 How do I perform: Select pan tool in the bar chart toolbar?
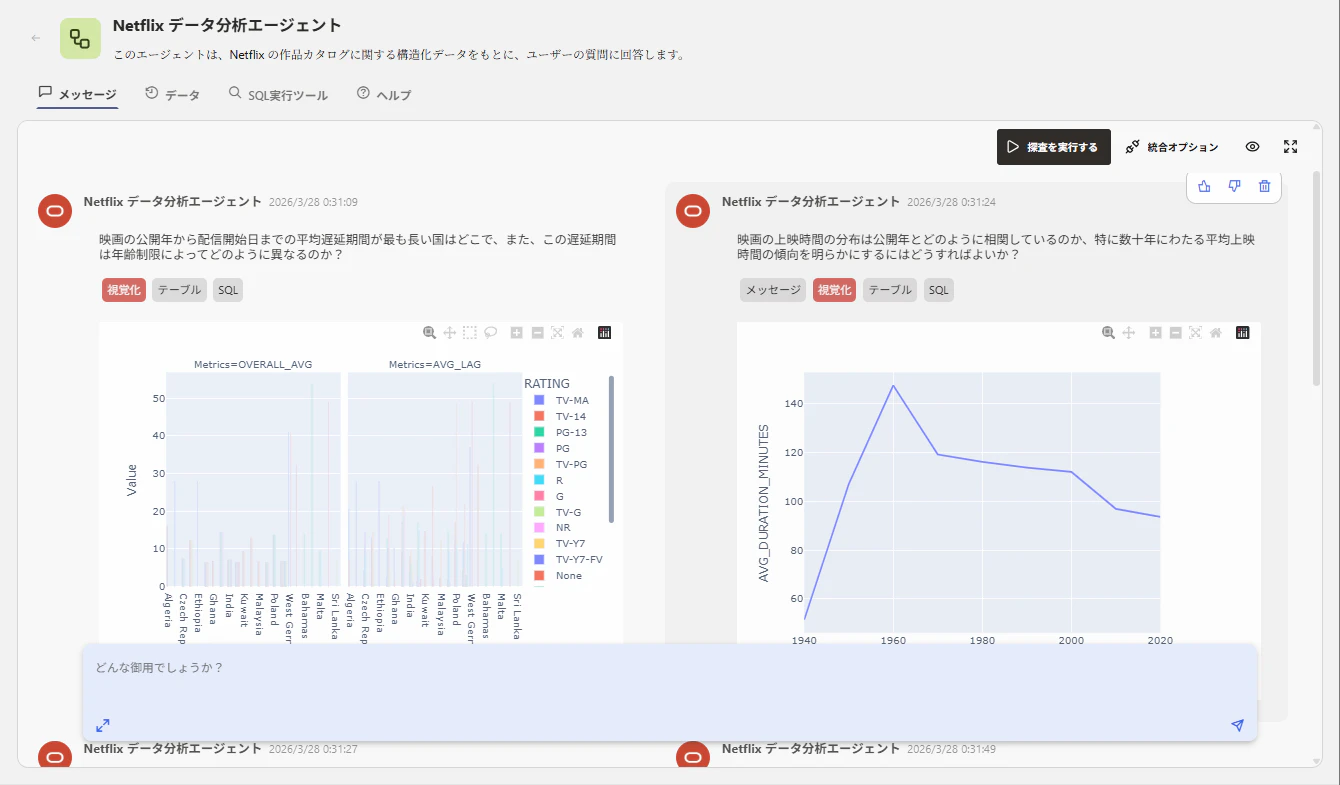450,333
